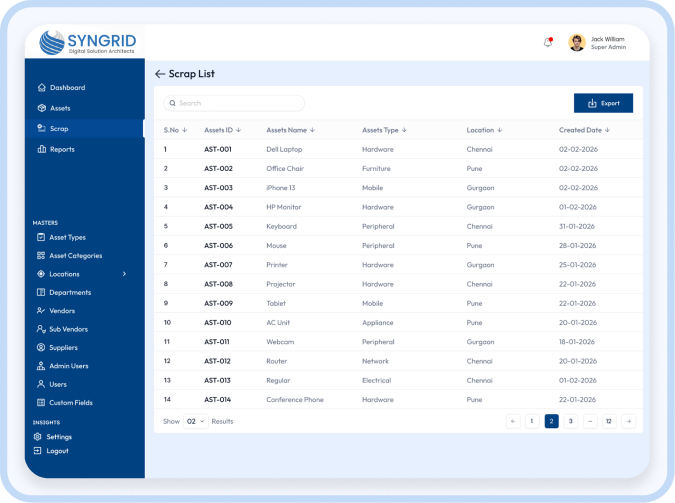The width and height of the screenshot is (675, 503).
Task: Open Dashboard from the sidebar
Action: [x=67, y=88]
